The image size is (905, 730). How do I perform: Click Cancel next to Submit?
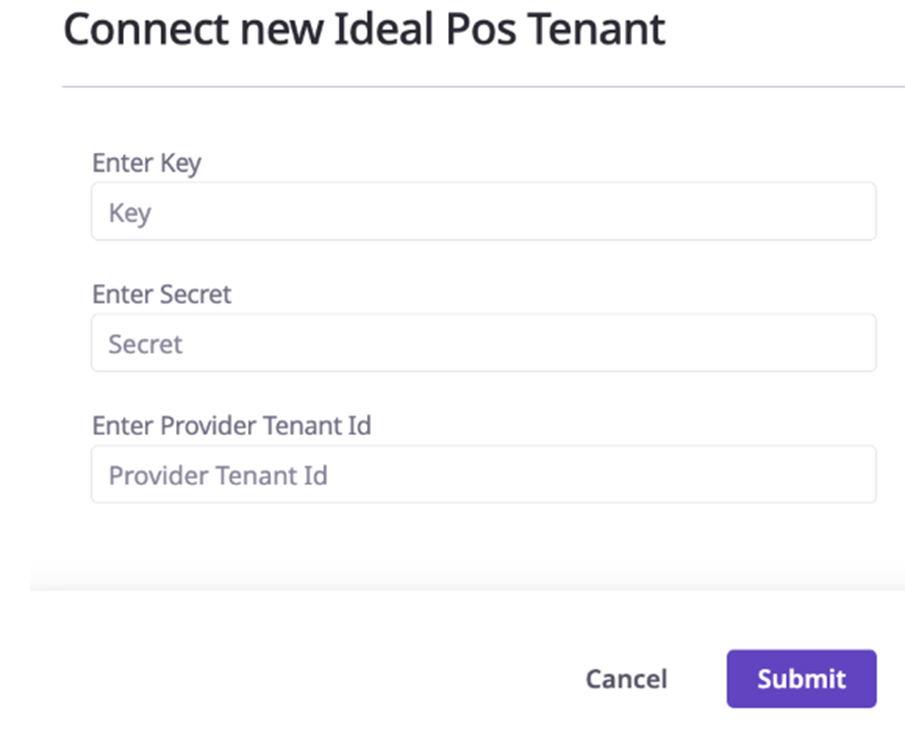click(x=626, y=679)
